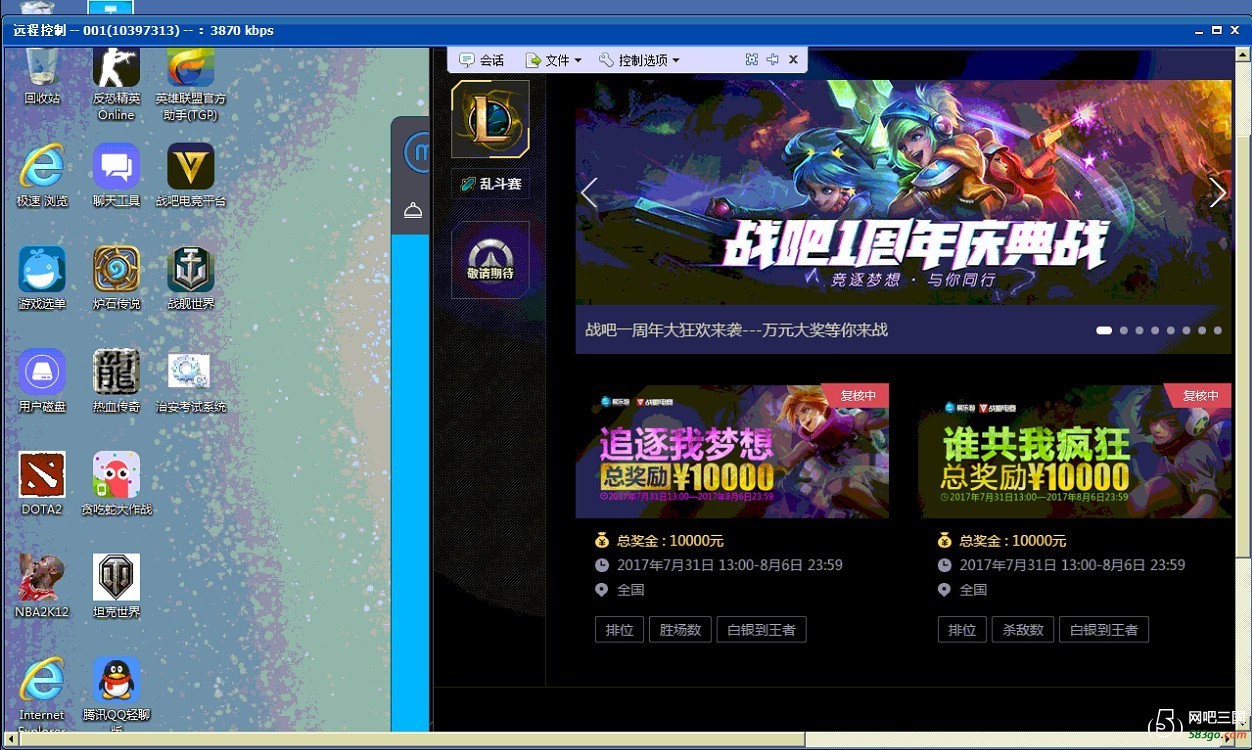Open the 文件 dropdown menu
This screenshot has width=1252, height=750.
553,60
